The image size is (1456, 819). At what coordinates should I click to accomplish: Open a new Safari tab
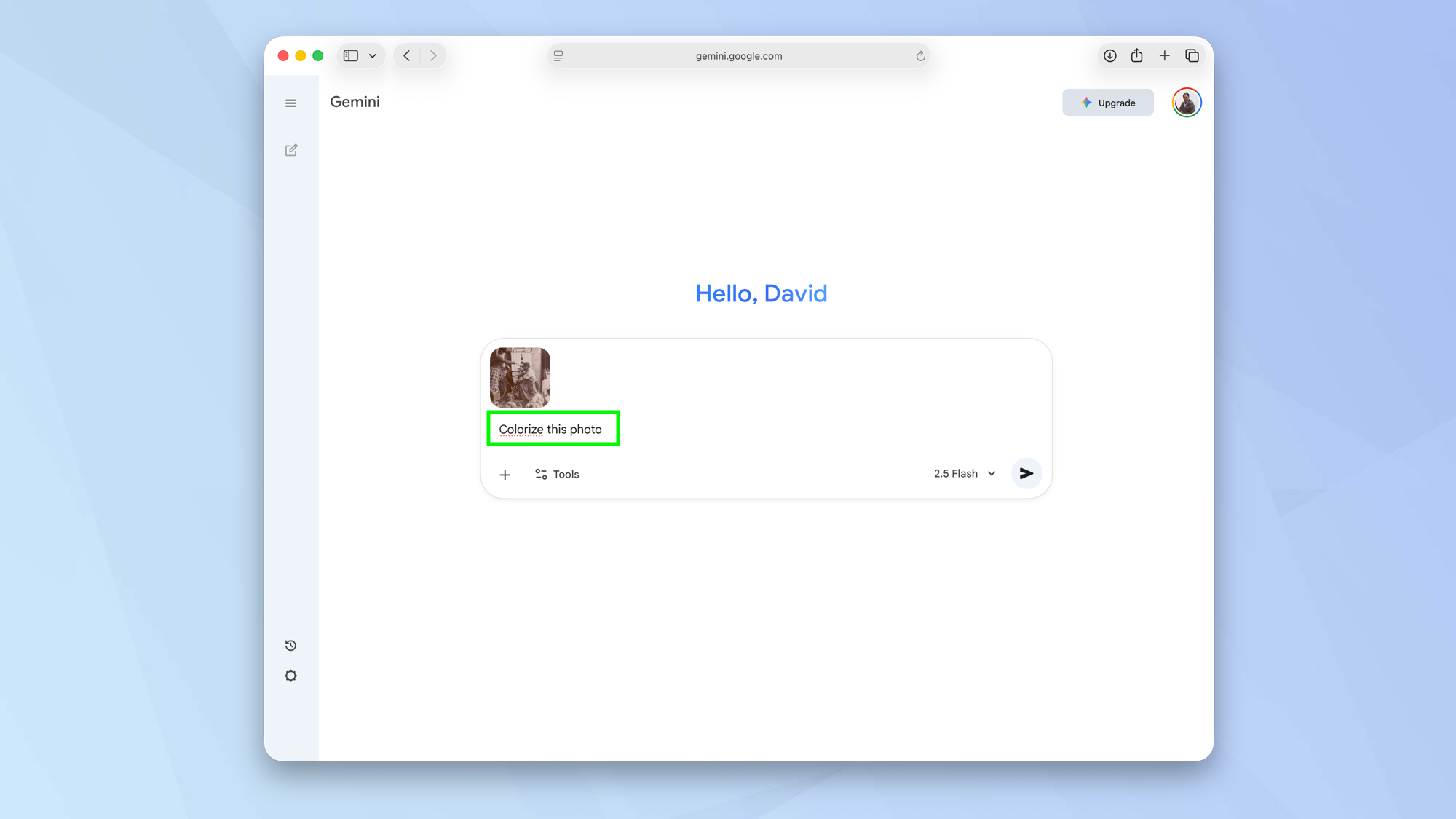[1164, 55]
